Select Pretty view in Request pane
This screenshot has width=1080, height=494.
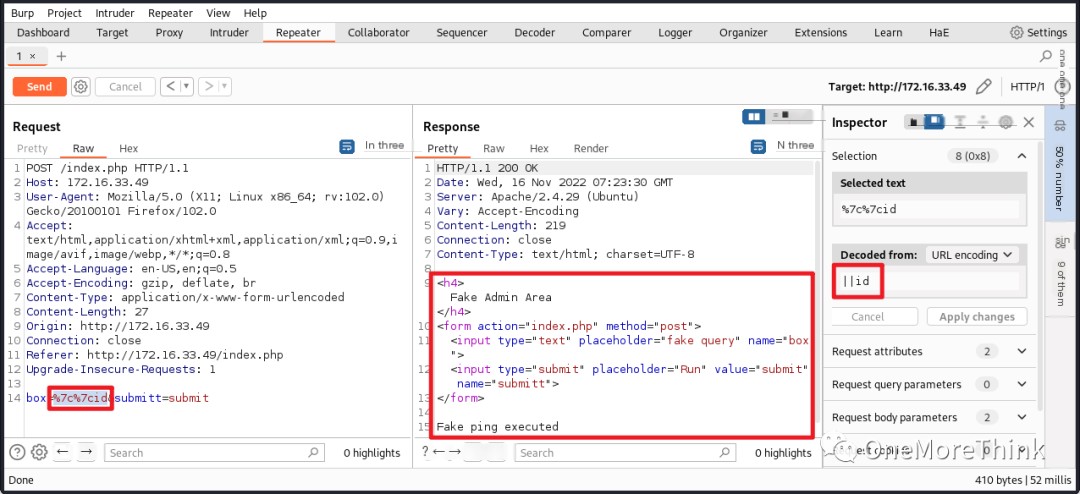32,148
